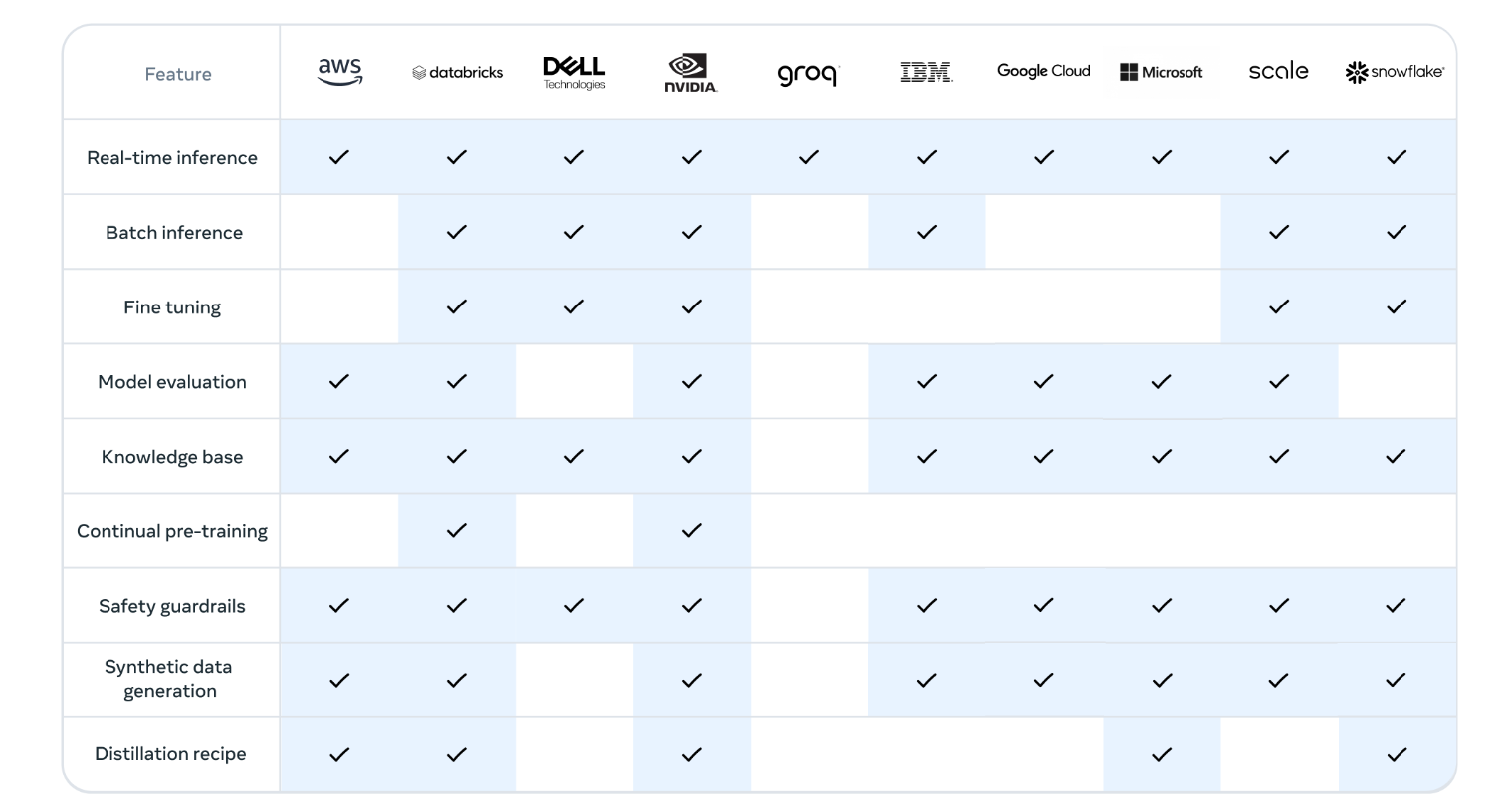This screenshot has height=812, width=1509.
Task: Select Synthetic data generation row label
Action: point(169,679)
